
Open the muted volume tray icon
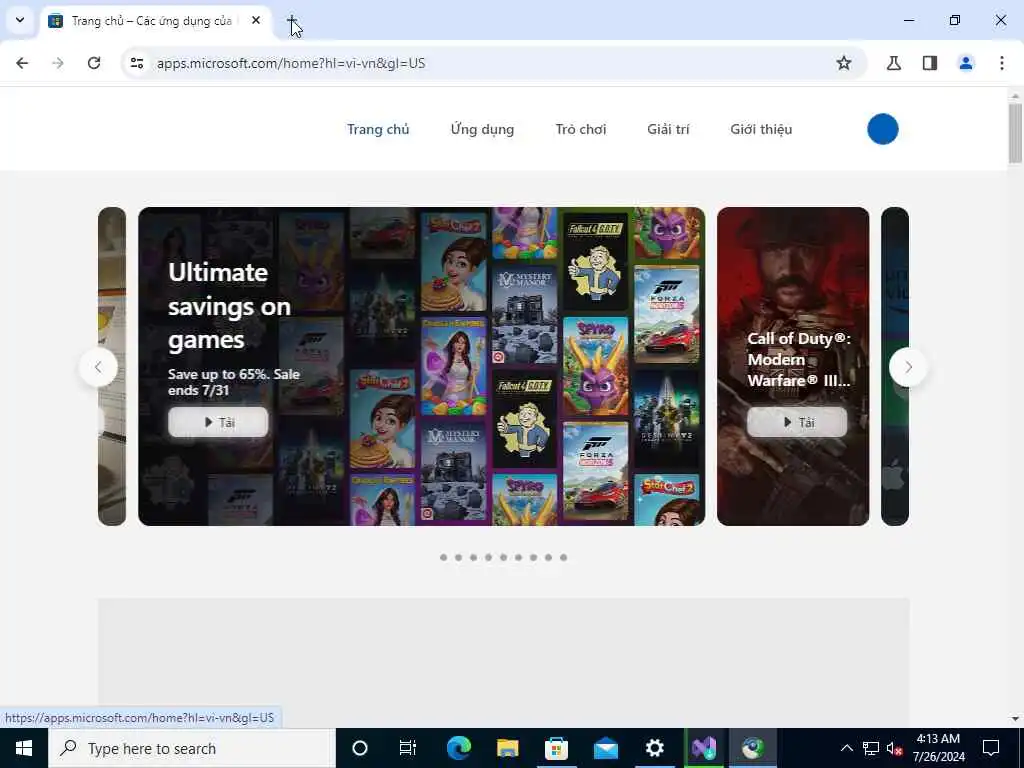pyautogui.click(x=894, y=748)
